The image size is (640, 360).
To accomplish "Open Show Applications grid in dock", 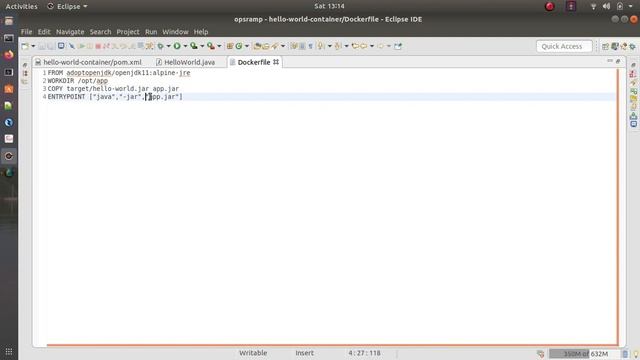I will (x=9, y=351).
